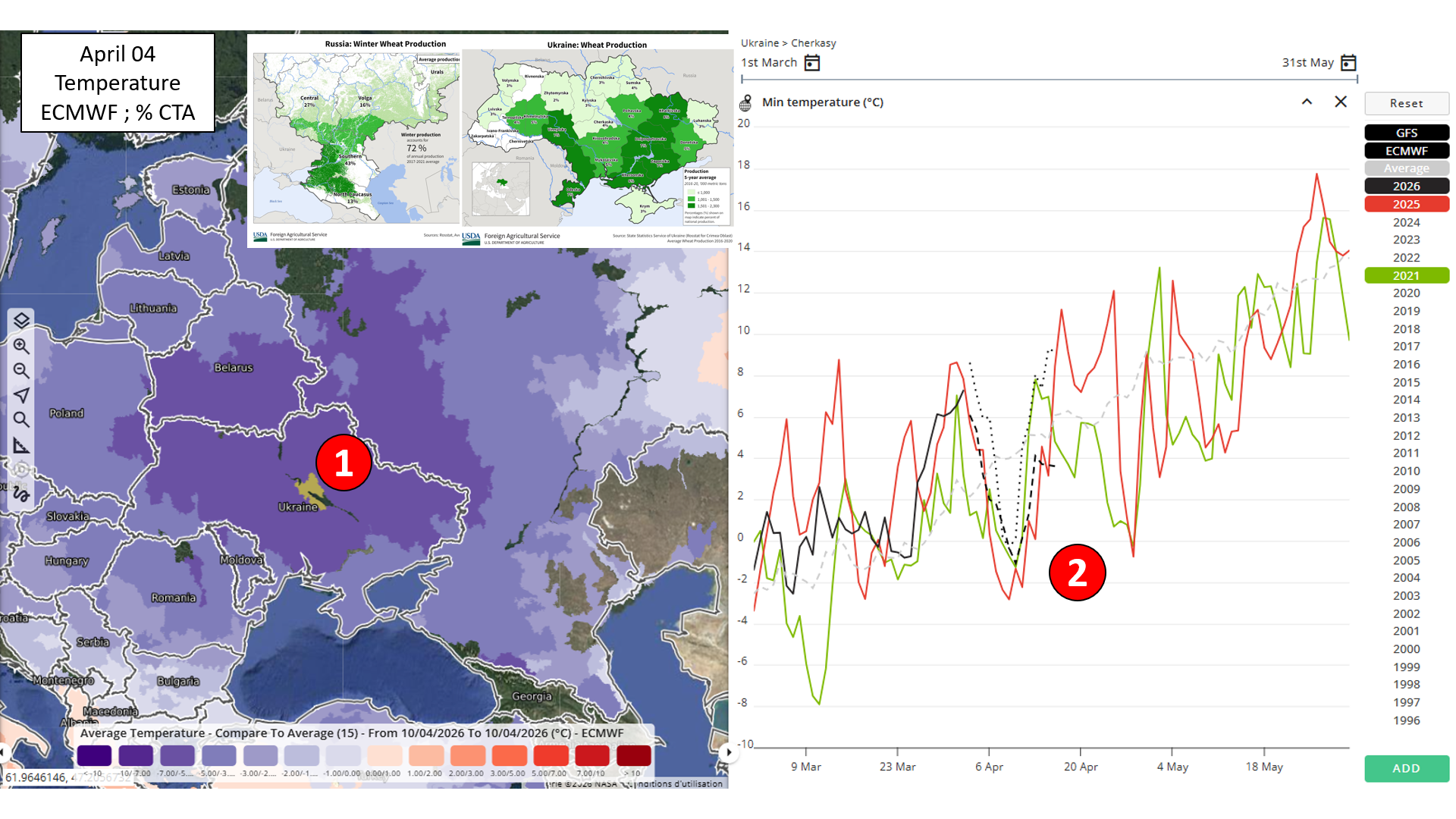The width and height of the screenshot is (1456, 819).
Task: Toggle the ECMWF forecast series
Action: 1406,151
